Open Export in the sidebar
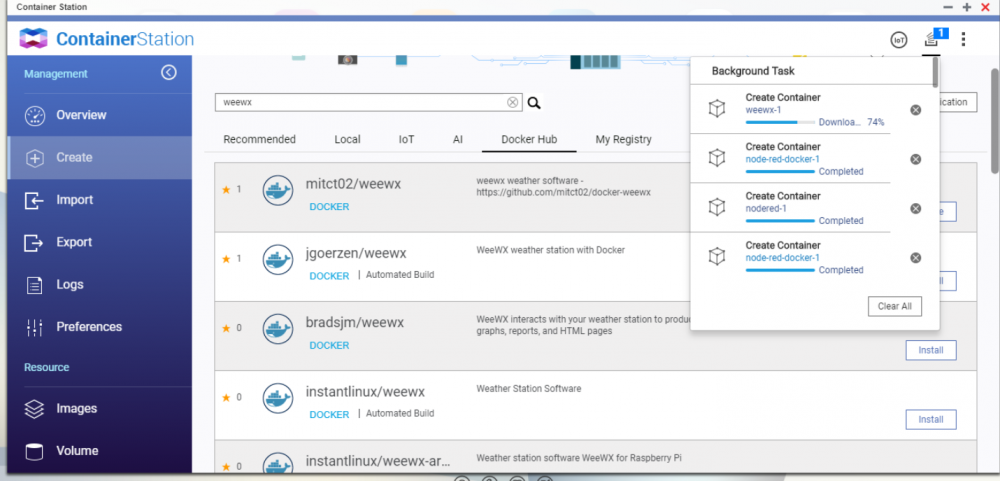 coord(99,242)
